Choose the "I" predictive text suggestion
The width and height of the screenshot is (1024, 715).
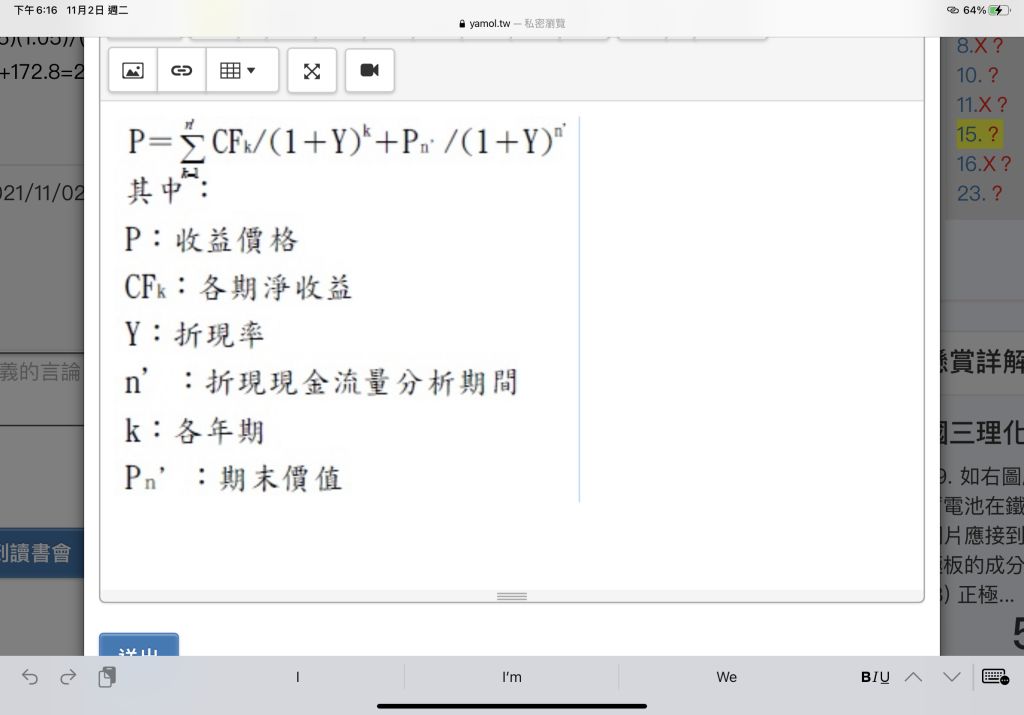pos(297,677)
